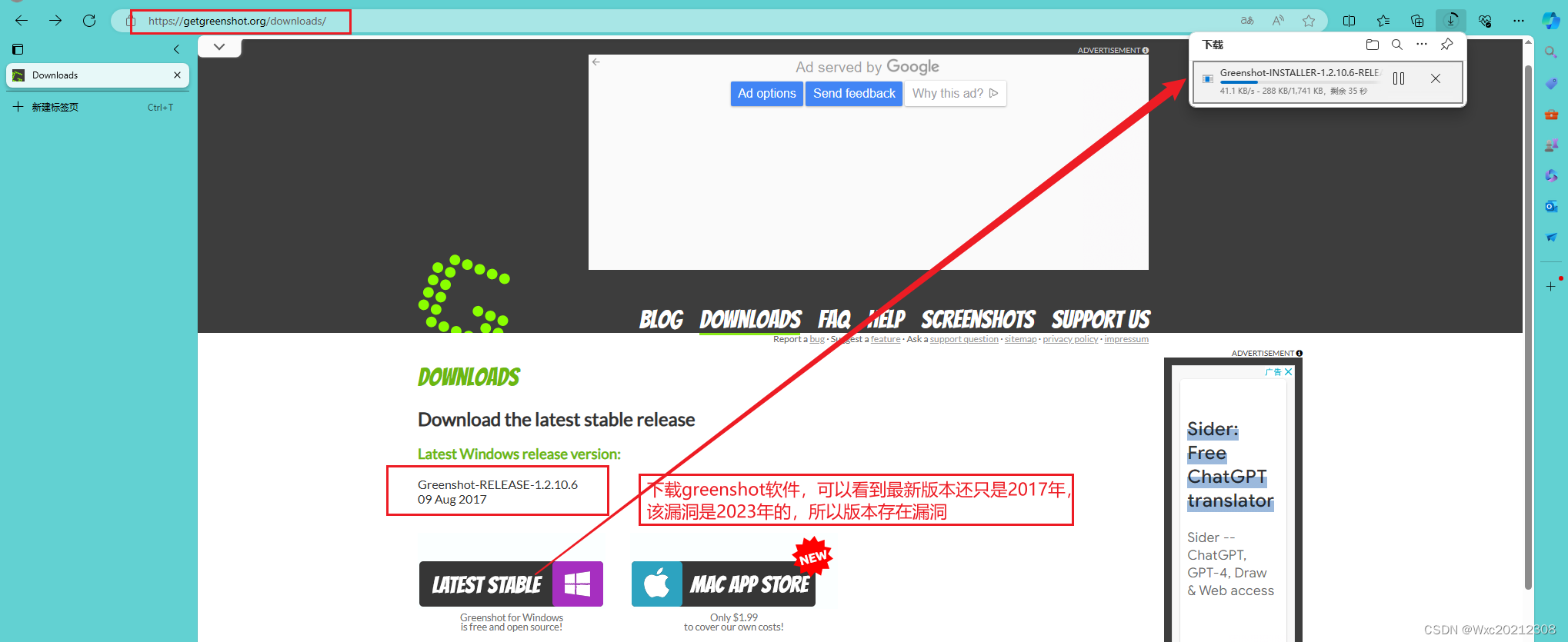Open the Collections icon
1568x642 pixels.
1417,21
